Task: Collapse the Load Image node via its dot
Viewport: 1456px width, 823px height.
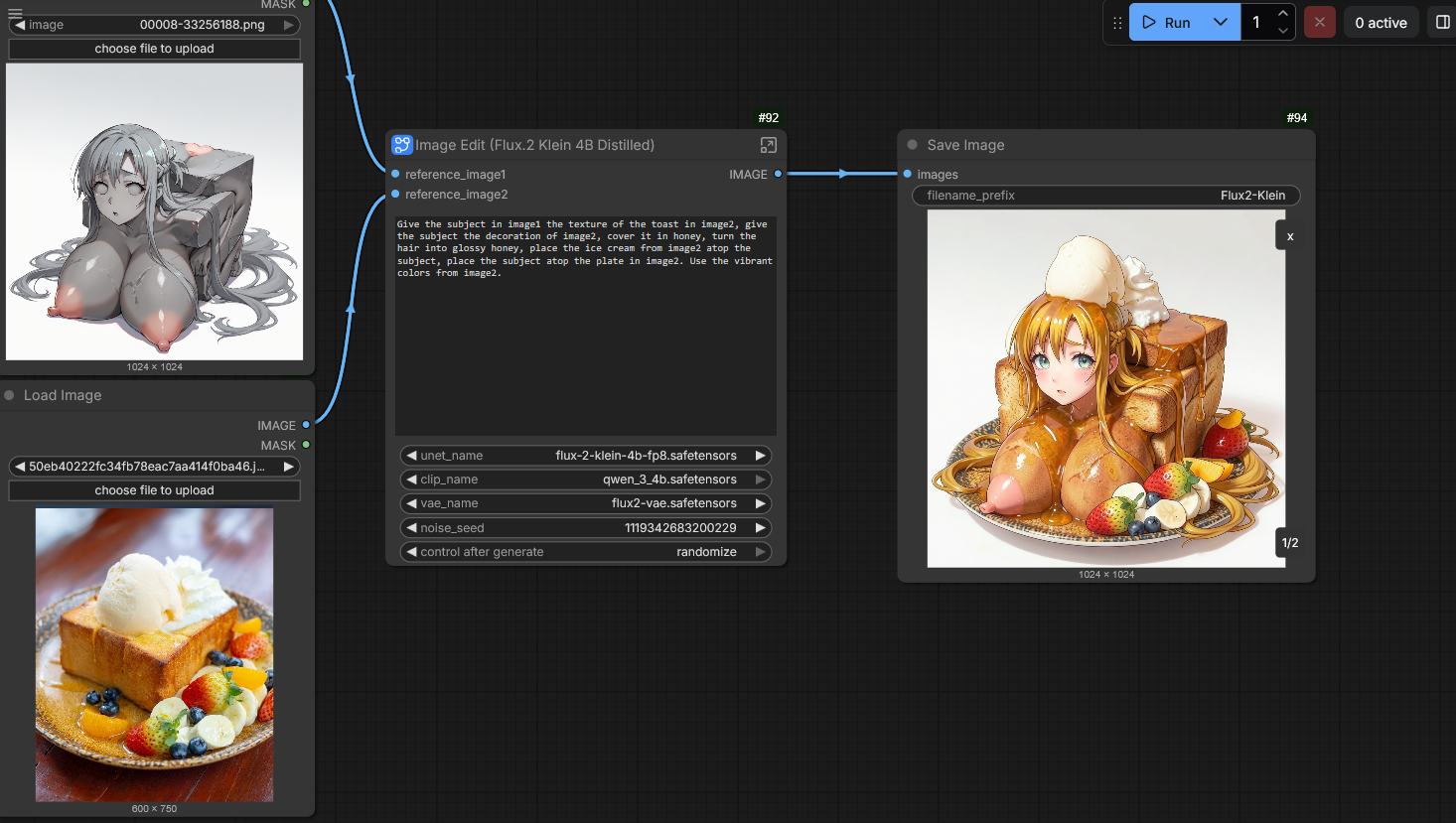Action: [9, 395]
